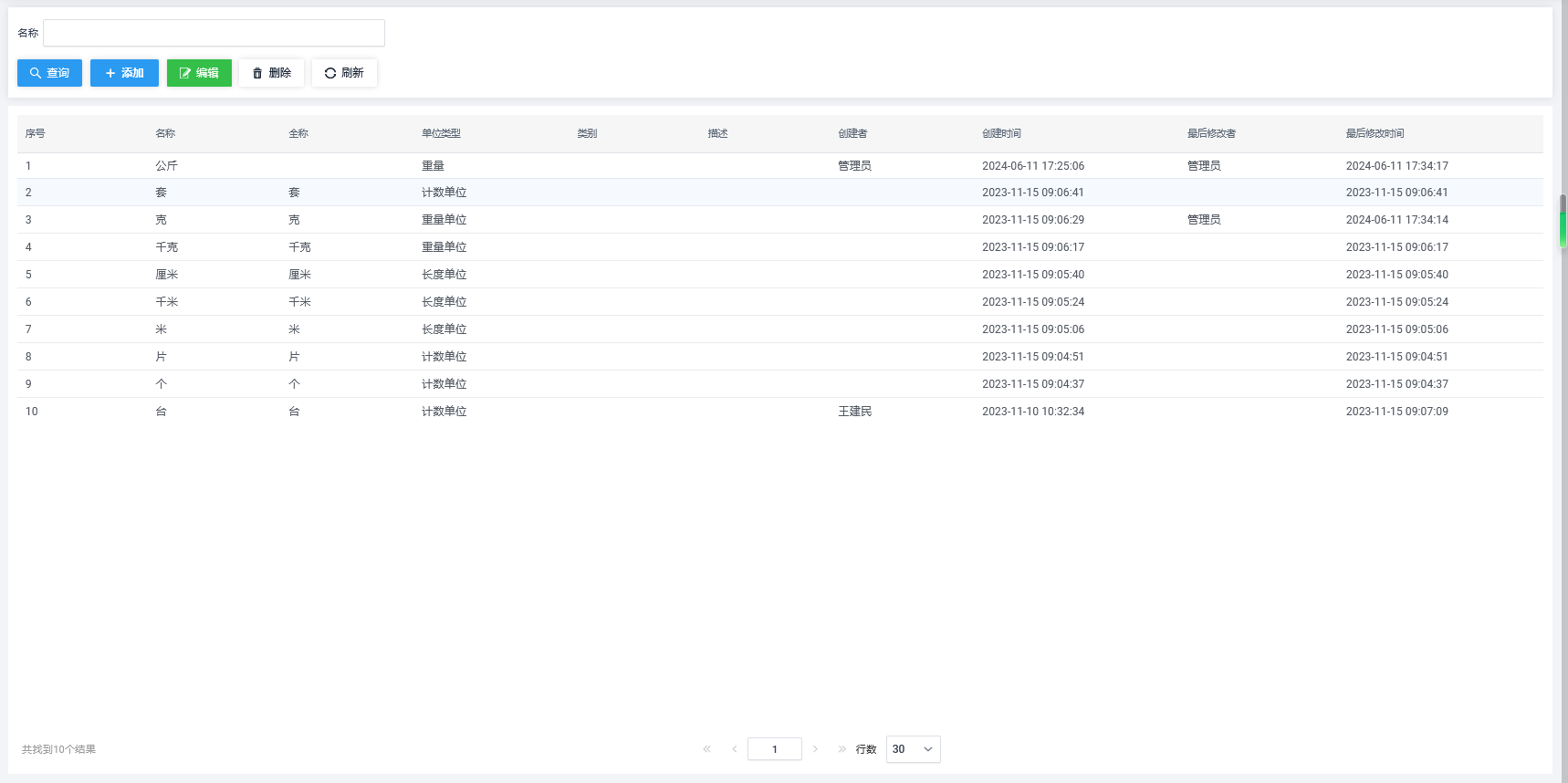Select row 10 created by 王建民
Image resolution: width=1568 pixels, height=783 pixels.
click(854, 412)
